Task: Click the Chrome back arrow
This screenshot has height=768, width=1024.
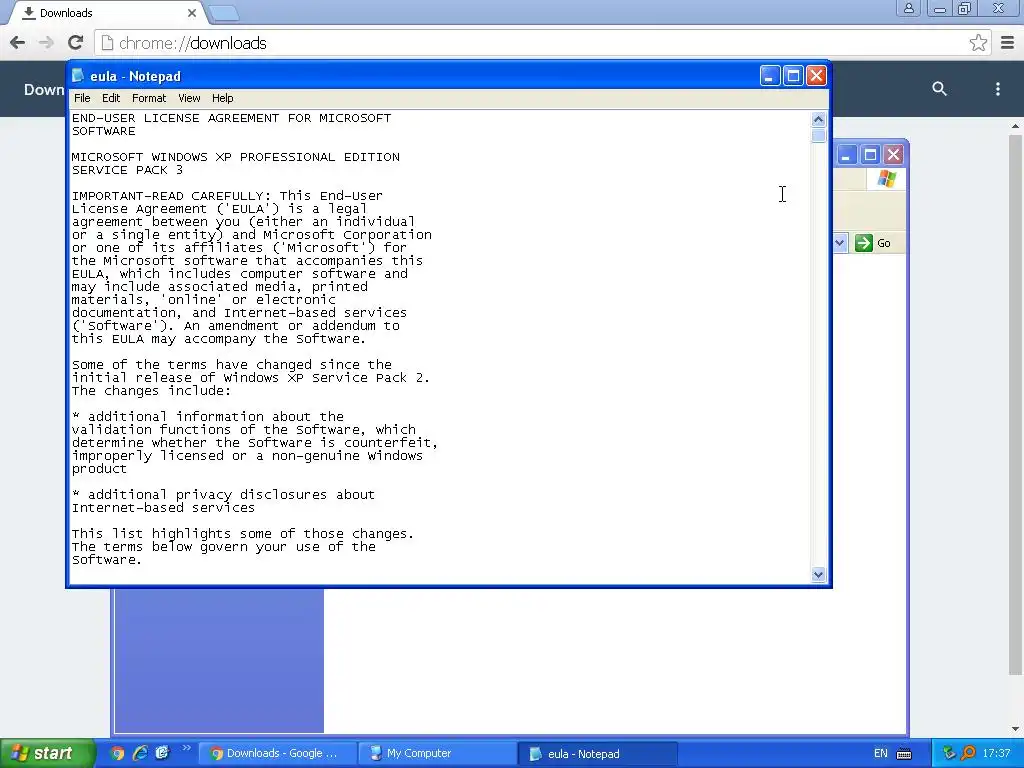Action: (18, 43)
